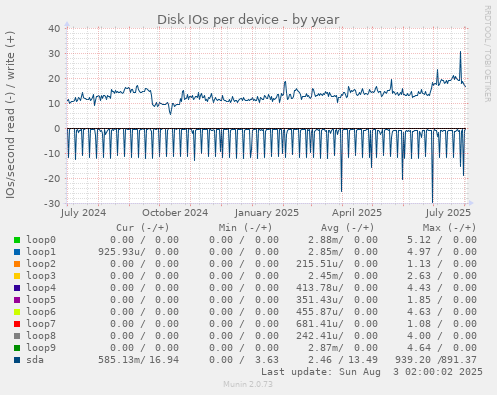Click the loop4 dark blue swatch
The width and height of the screenshot is (497, 395).
coord(17,288)
